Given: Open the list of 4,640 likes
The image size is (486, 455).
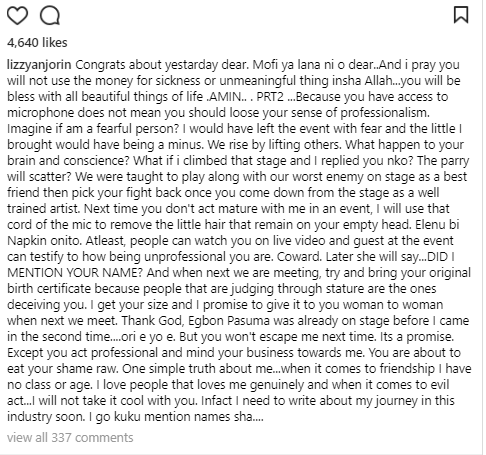Looking at the screenshot, I should pos(37,43).
